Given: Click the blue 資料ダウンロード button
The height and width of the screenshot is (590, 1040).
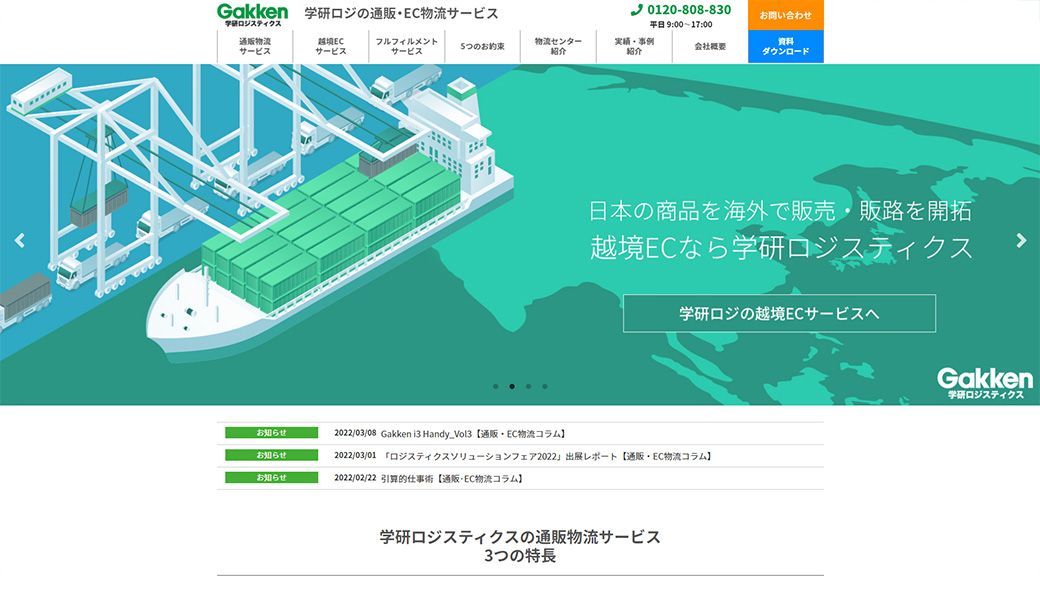Looking at the screenshot, I should click(x=786, y=46).
